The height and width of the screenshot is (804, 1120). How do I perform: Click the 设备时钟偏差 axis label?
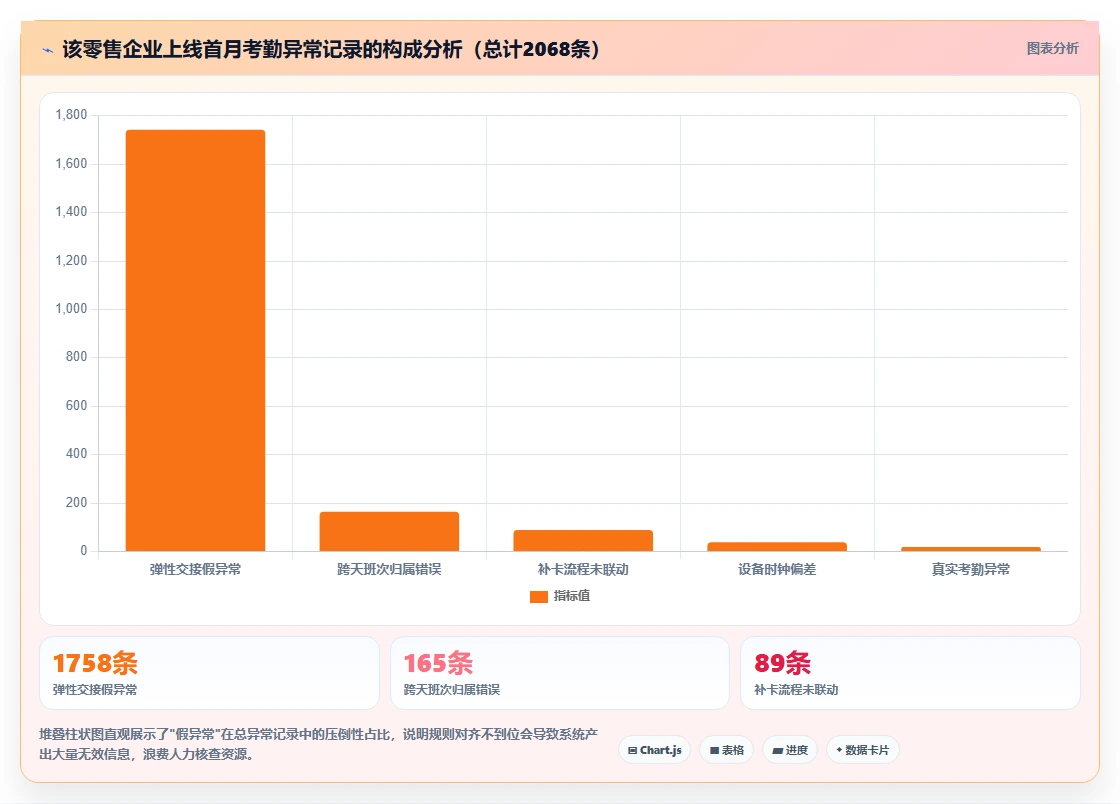(x=777, y=569)
